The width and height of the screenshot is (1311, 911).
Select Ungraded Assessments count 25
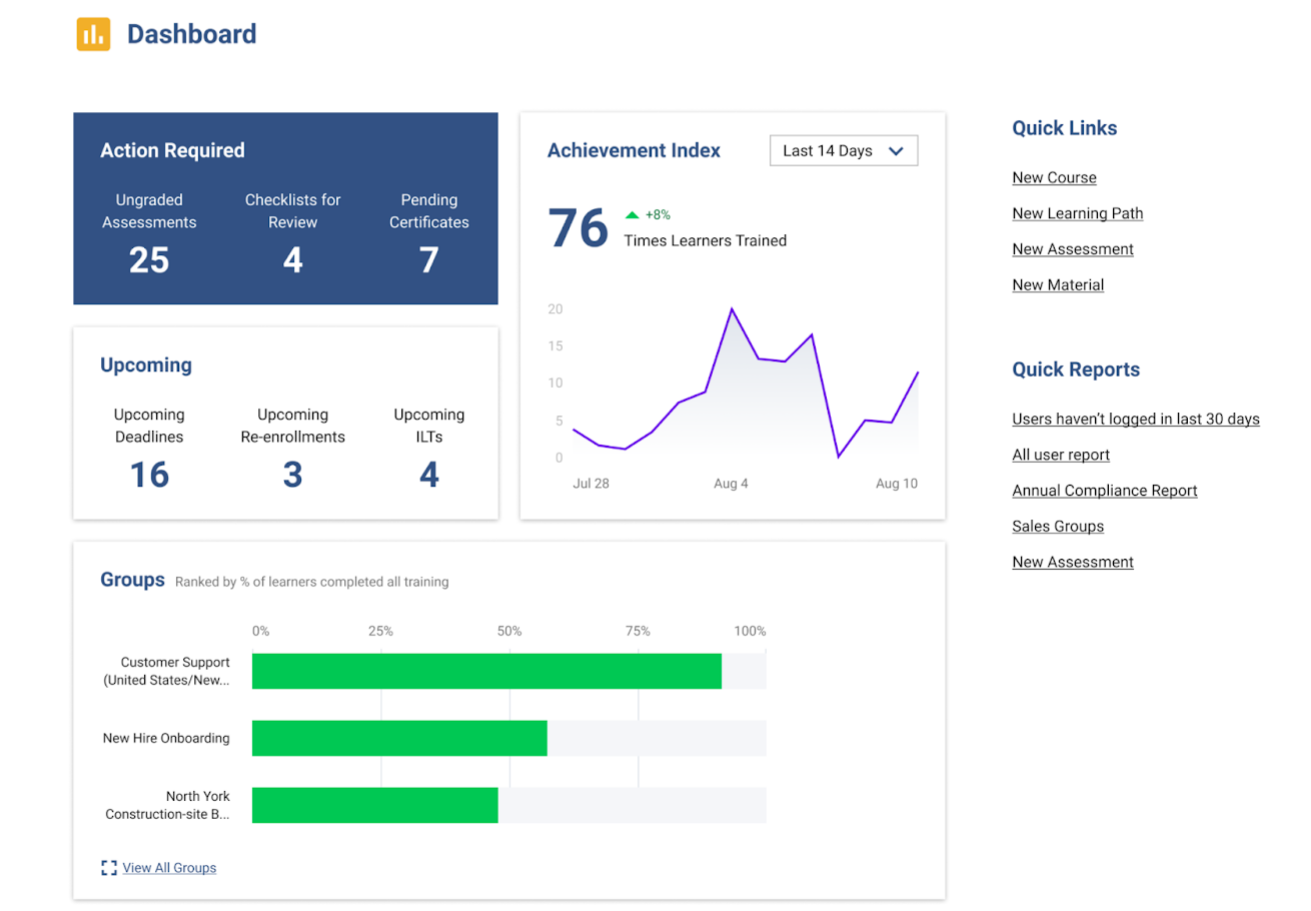coord(149,260)
